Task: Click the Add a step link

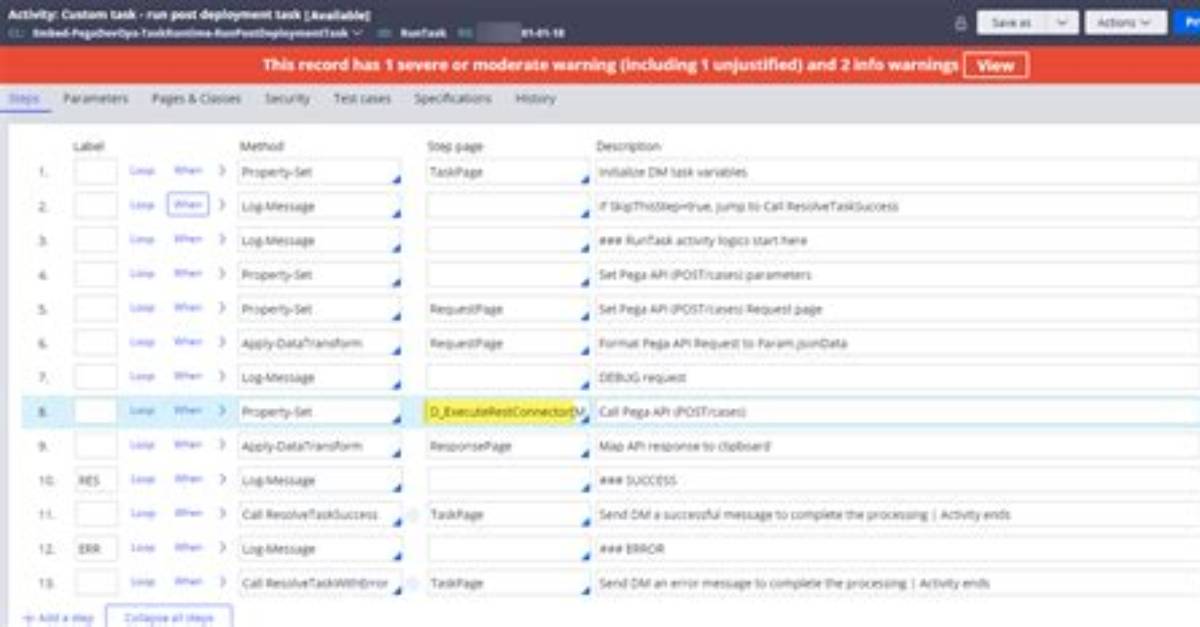Action: pos(66,618)
